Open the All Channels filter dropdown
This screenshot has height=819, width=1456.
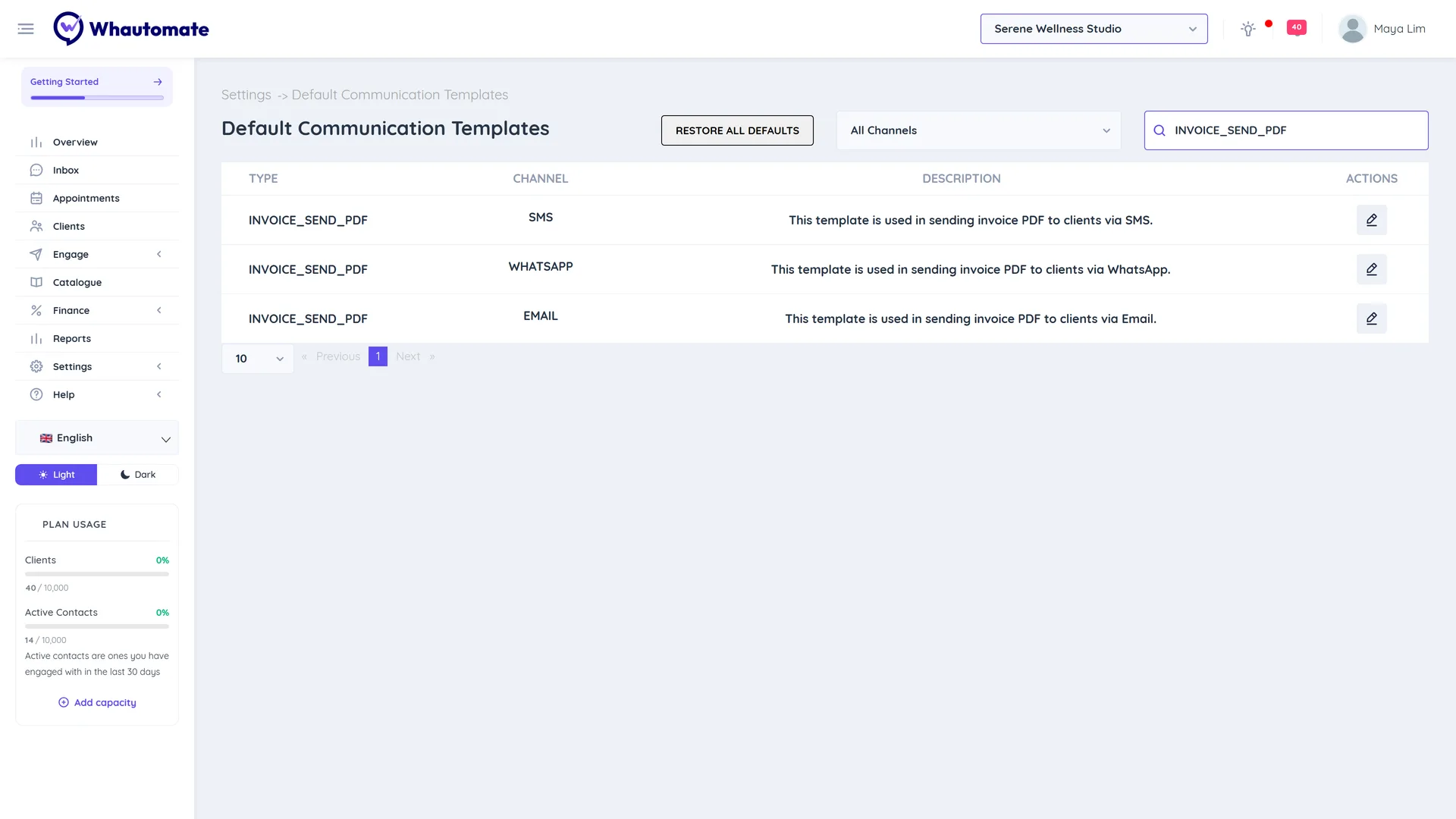[978, 130]
